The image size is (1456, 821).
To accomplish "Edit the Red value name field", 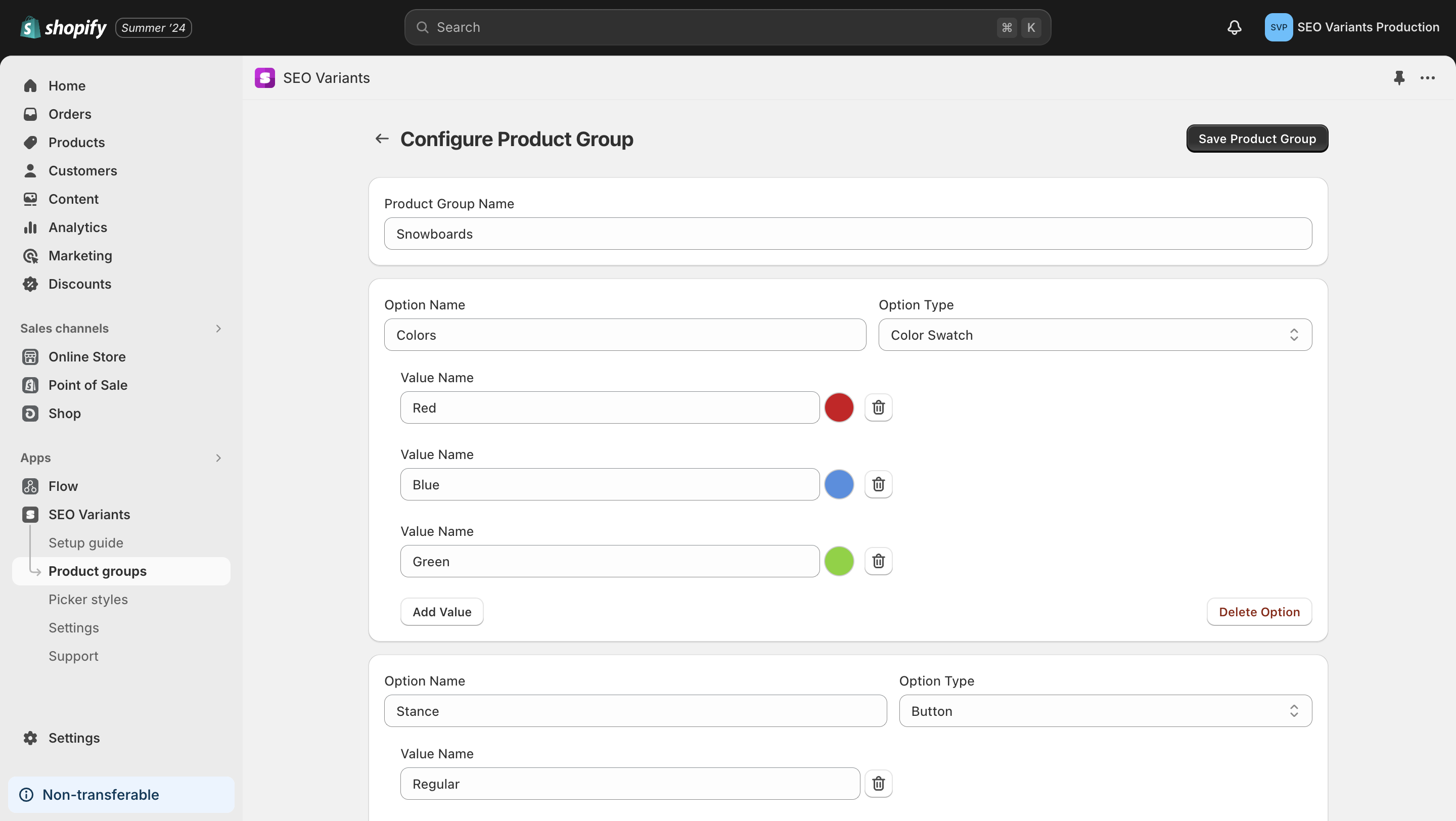I will tap(610, 407).
